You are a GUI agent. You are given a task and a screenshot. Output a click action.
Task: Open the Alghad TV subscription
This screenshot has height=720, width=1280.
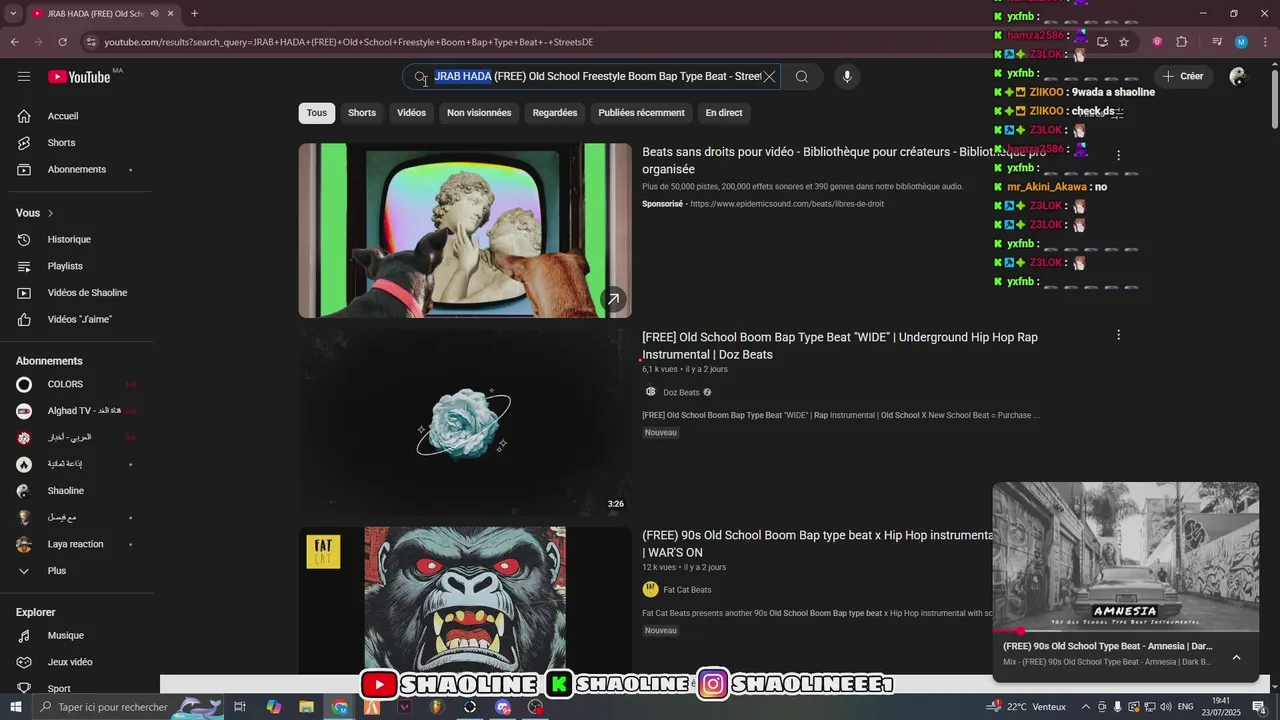(77, 411)
